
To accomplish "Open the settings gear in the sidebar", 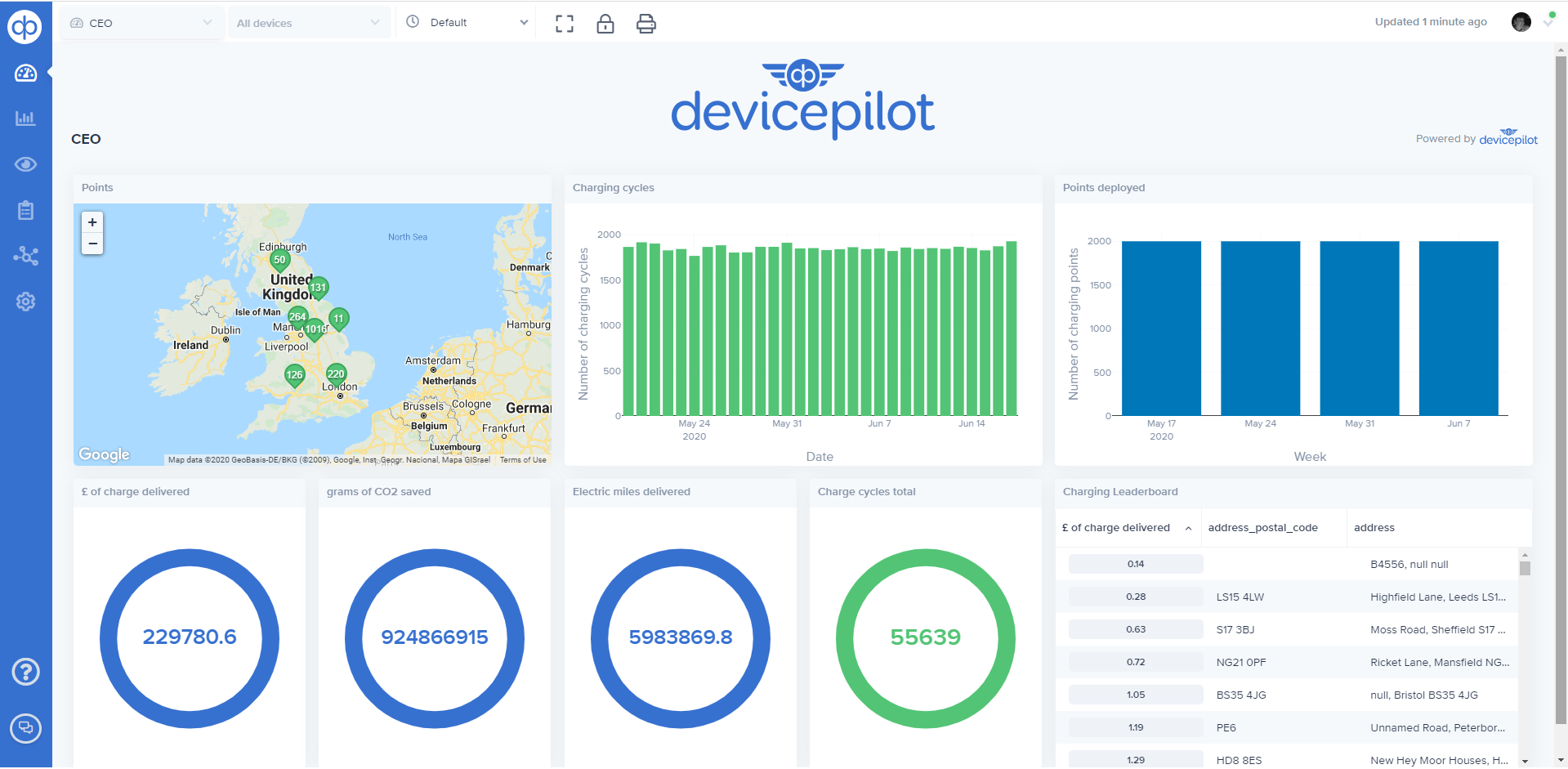I will coord(25,302).
